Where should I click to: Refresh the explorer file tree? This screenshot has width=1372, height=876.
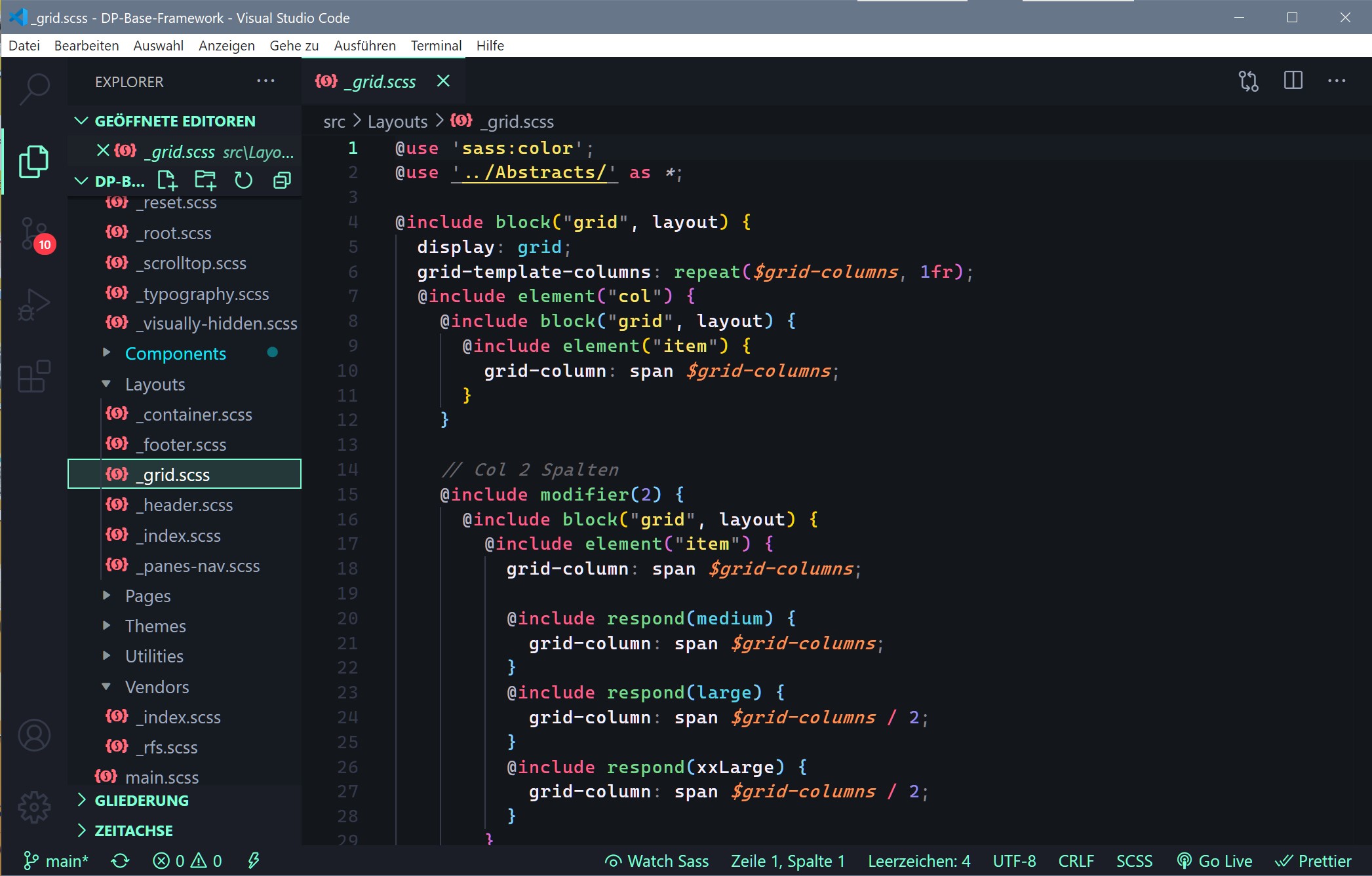(243, 180)
